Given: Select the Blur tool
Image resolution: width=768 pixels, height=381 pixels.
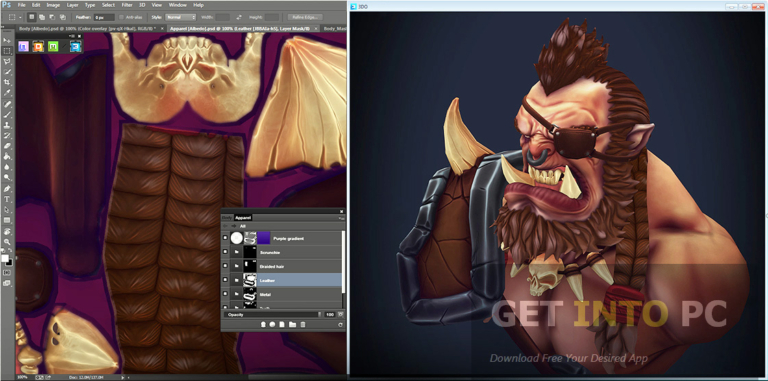Looking at the screenshot, I should tap(7, 167).
